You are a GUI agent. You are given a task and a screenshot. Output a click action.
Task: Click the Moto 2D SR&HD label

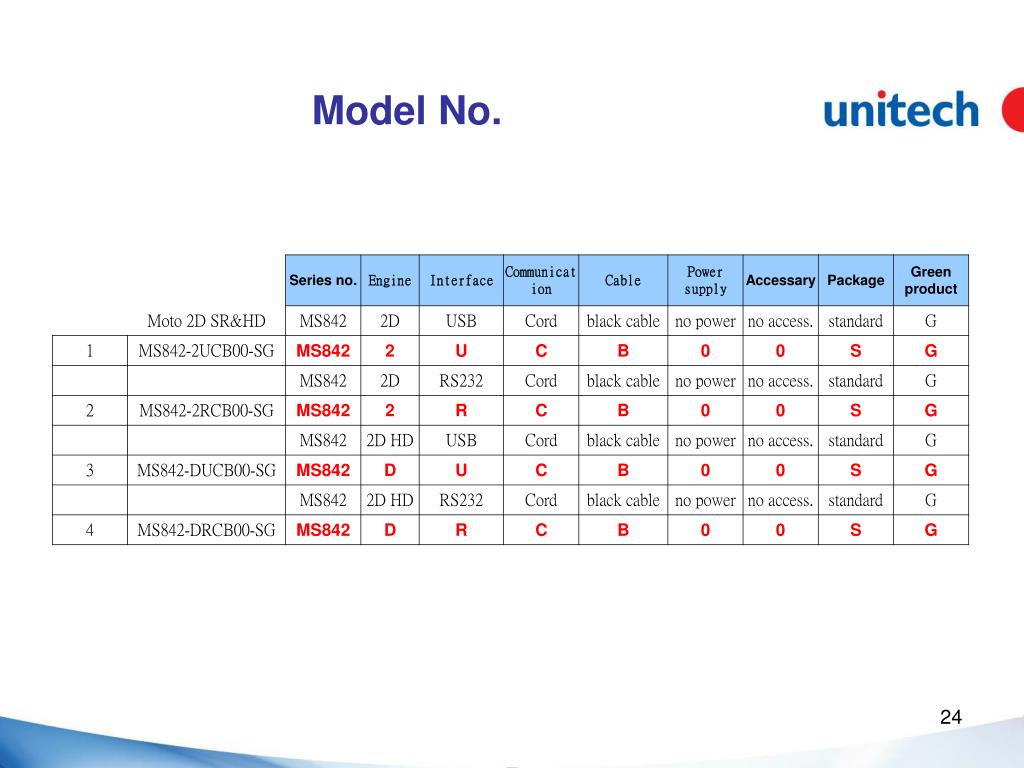click(206, 321)
